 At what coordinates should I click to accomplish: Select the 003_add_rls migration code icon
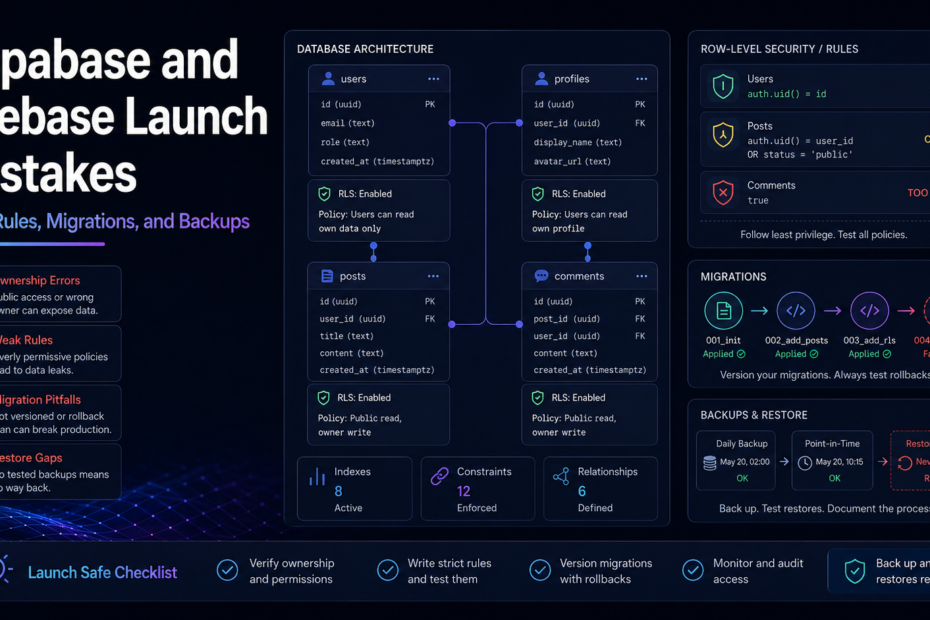(870, 310)
